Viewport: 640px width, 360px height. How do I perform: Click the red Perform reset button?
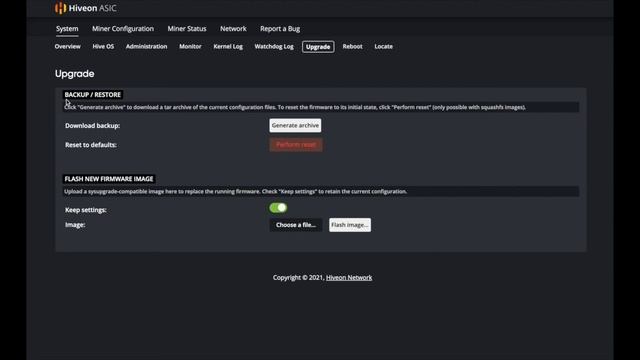tap(296, 144)
